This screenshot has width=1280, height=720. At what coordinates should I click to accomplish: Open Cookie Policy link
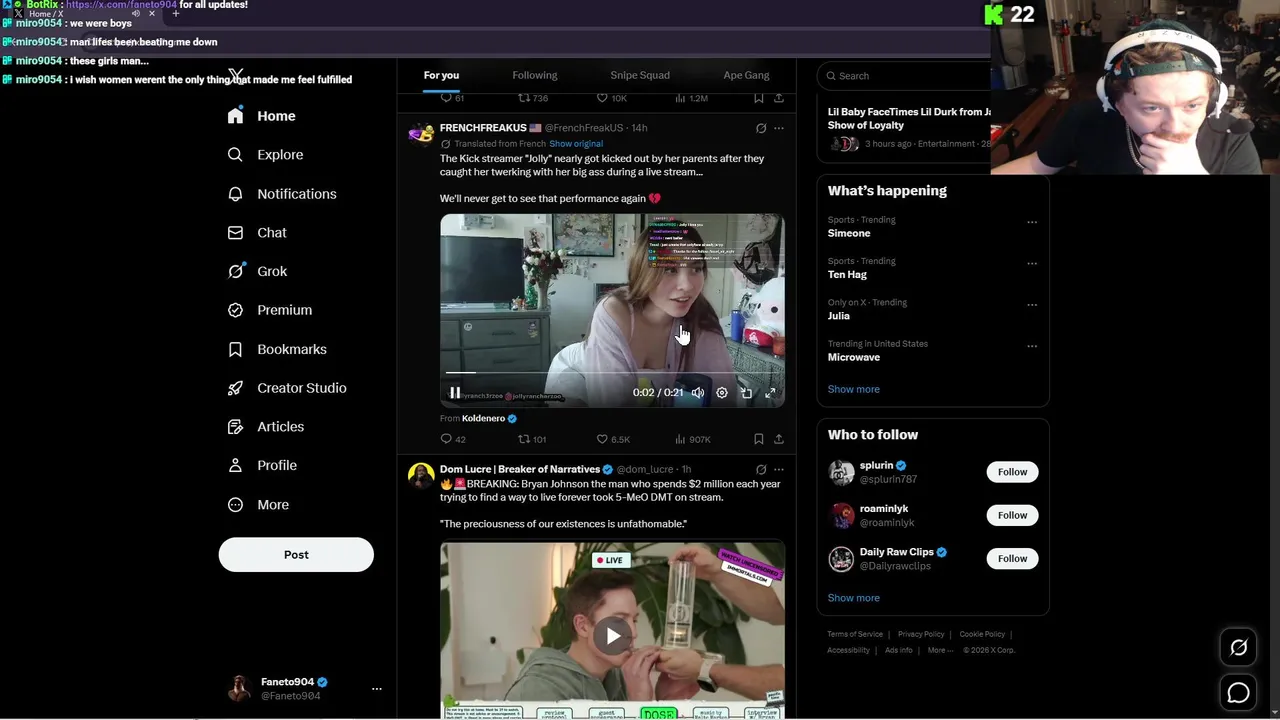click(982, 634)
